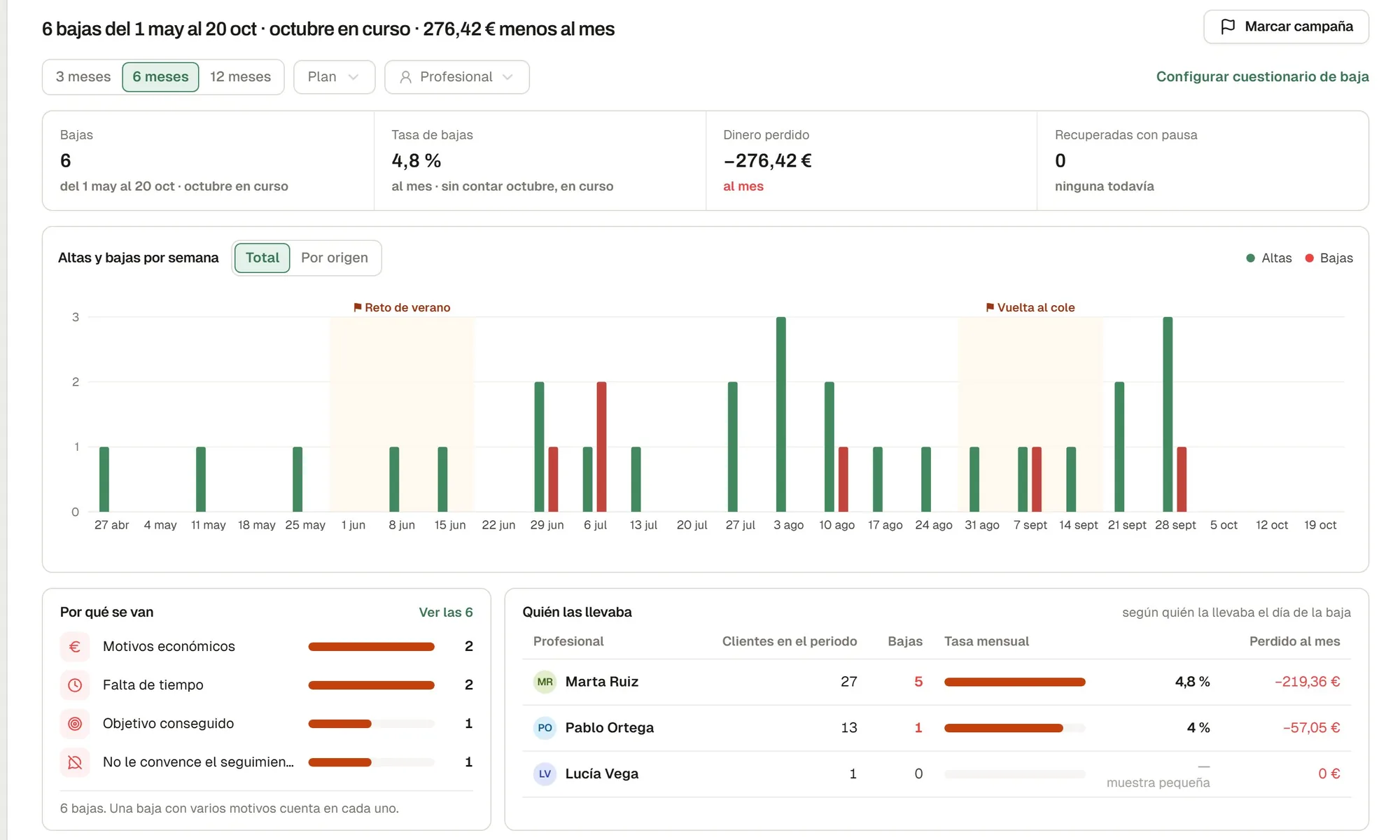Screen dimensions: 1400x840
Task: Click the Motivos económicos reason bar
Action: click(371, 647)
